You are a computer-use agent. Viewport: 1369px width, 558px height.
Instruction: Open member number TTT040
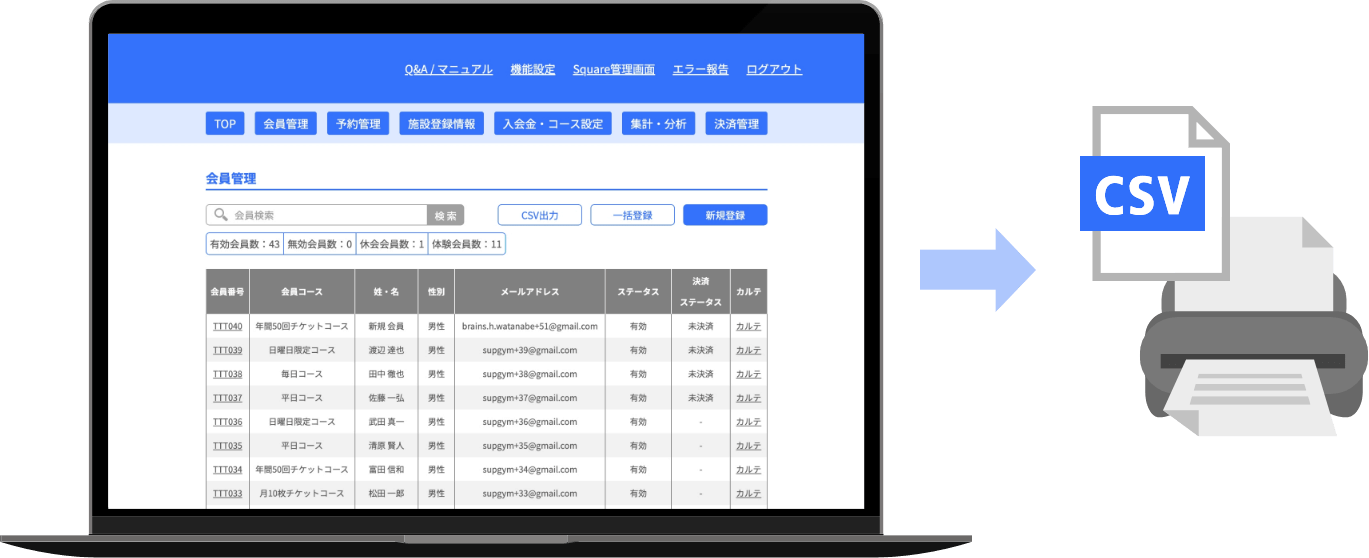tap(227, 326)
